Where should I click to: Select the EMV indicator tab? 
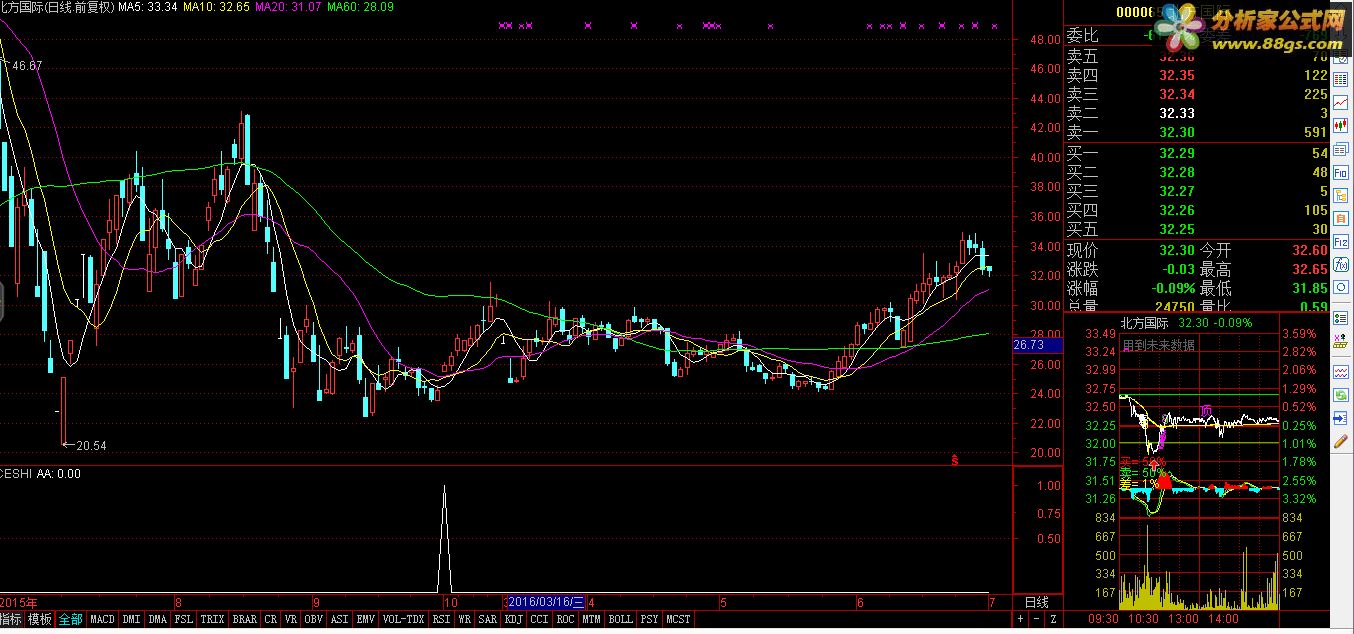coord(366,619)
